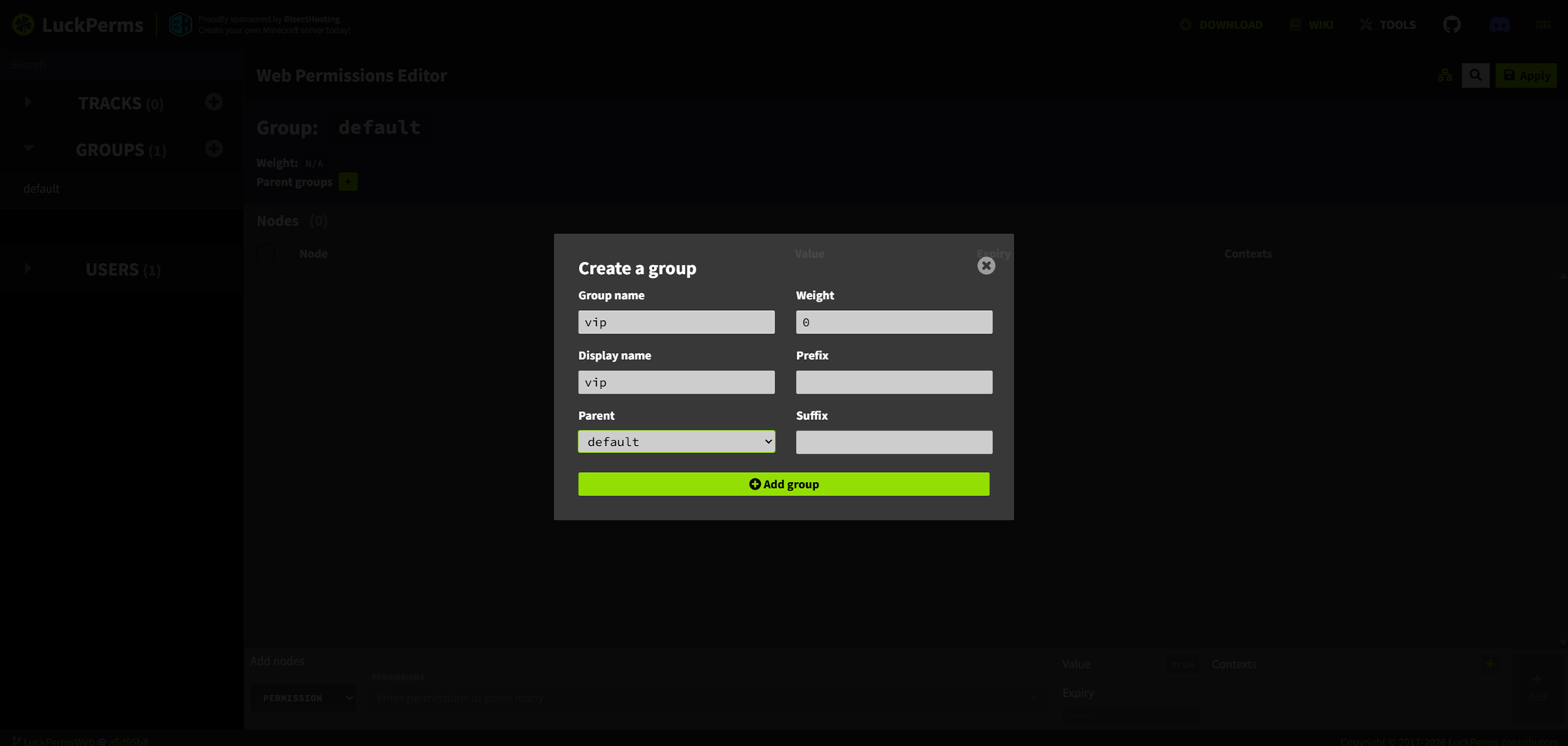The width and height of the screenshot is (1568, 746).
Task: Open the GitHub icon link
Action: 1451,25
